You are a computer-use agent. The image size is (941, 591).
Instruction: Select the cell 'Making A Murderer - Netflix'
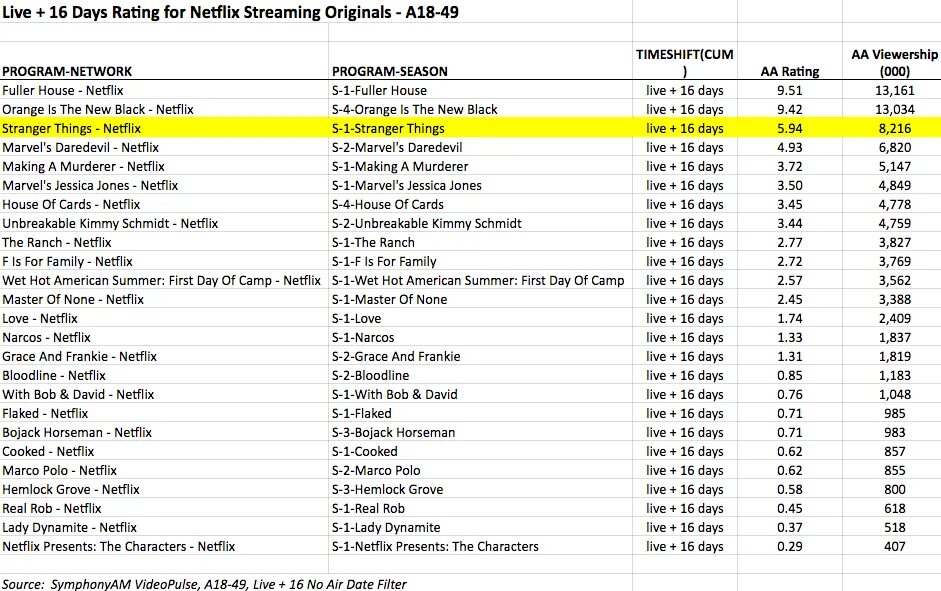(83, 167)
